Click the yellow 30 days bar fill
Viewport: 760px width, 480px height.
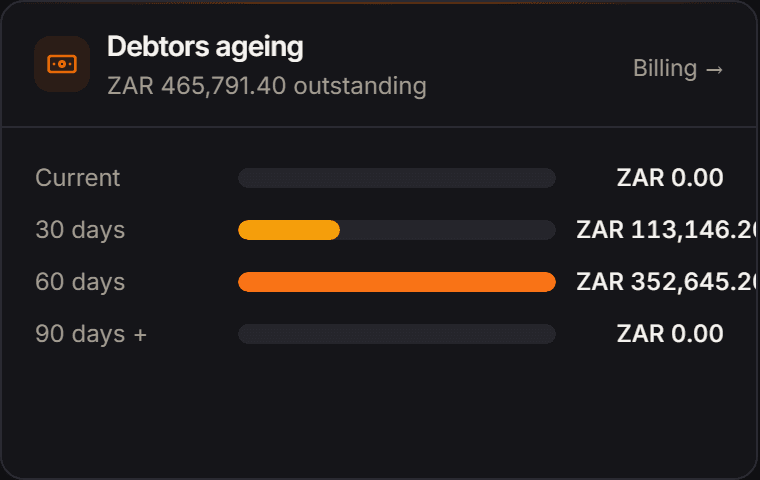tap(289, 230)
